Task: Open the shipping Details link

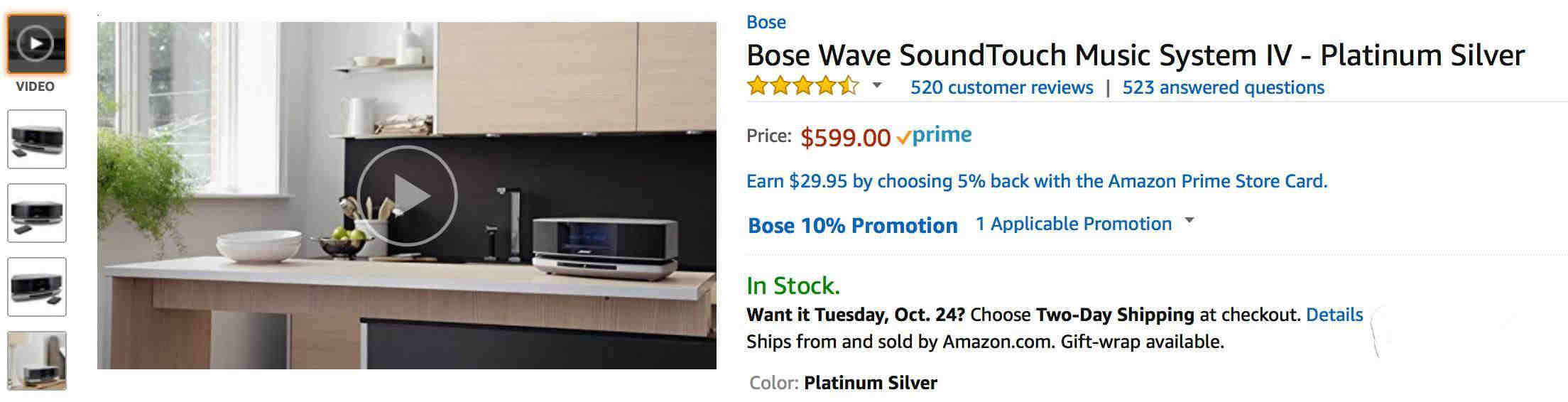Action: point(1334,315)
